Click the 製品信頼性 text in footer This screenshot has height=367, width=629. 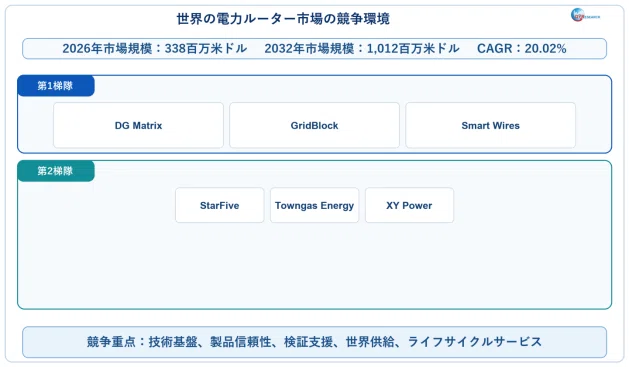241,342
